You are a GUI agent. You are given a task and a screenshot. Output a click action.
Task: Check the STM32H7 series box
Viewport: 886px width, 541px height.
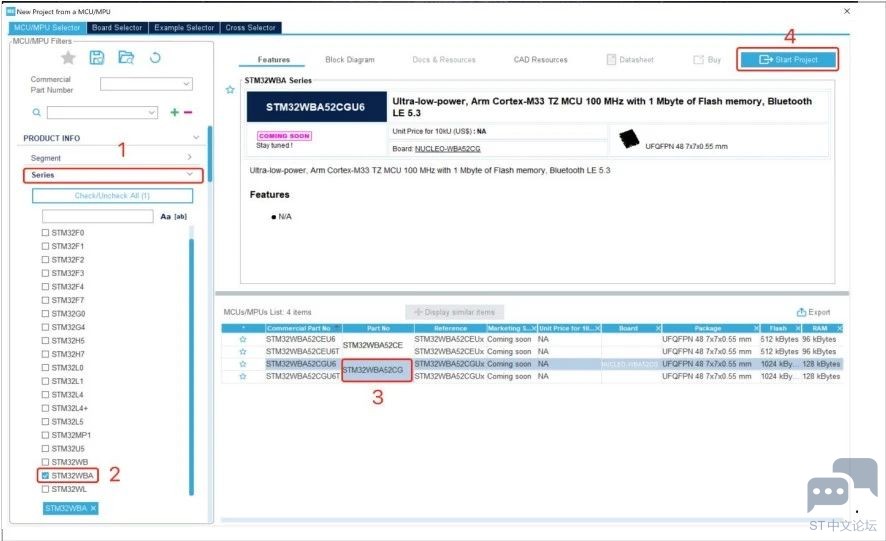coord(45,354)
